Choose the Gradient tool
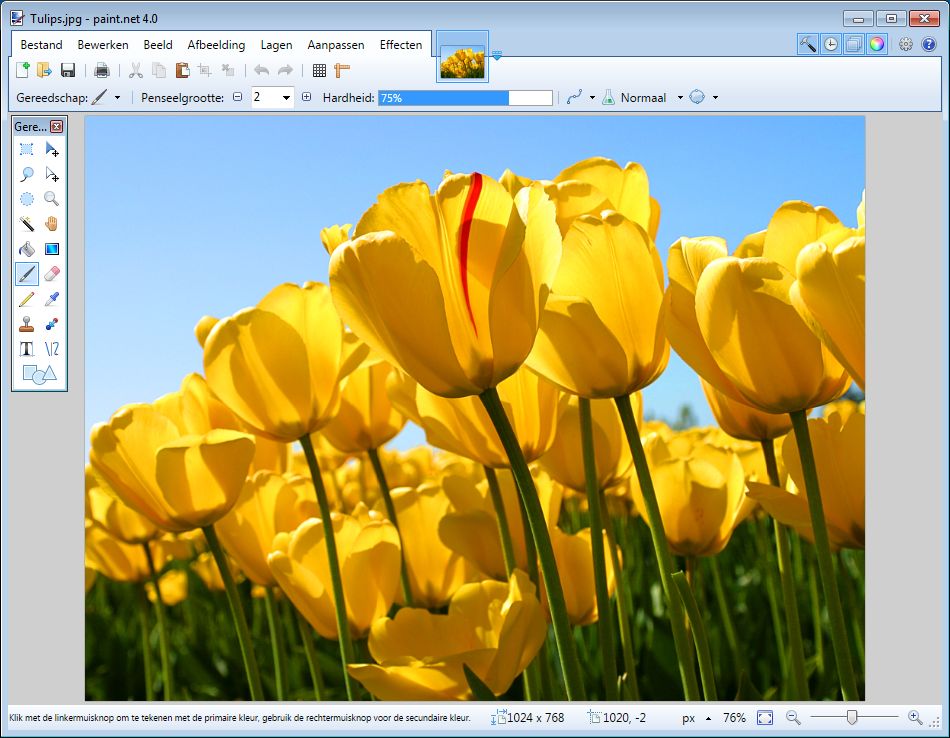Viewport: 950px width, 738px height. click(52, 249)
